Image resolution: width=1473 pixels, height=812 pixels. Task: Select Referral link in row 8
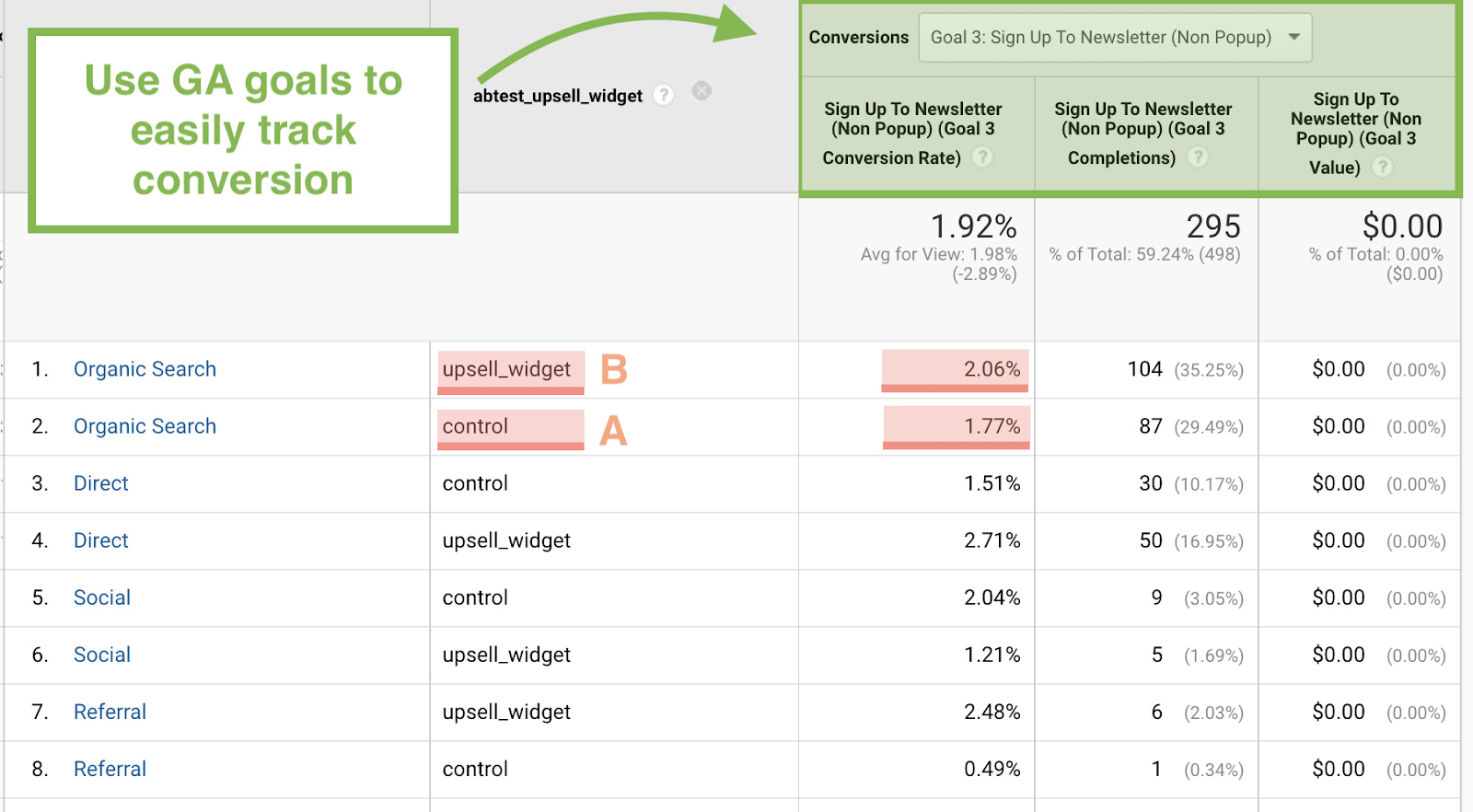coord(110,769)
